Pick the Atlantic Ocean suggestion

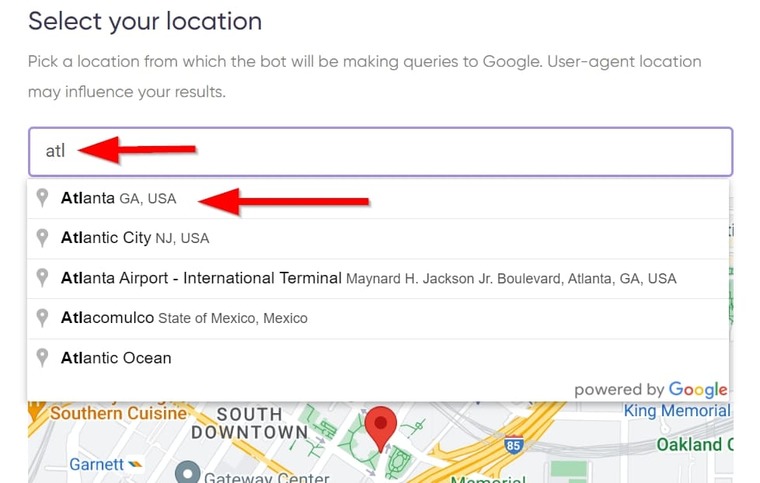[378, 358]
